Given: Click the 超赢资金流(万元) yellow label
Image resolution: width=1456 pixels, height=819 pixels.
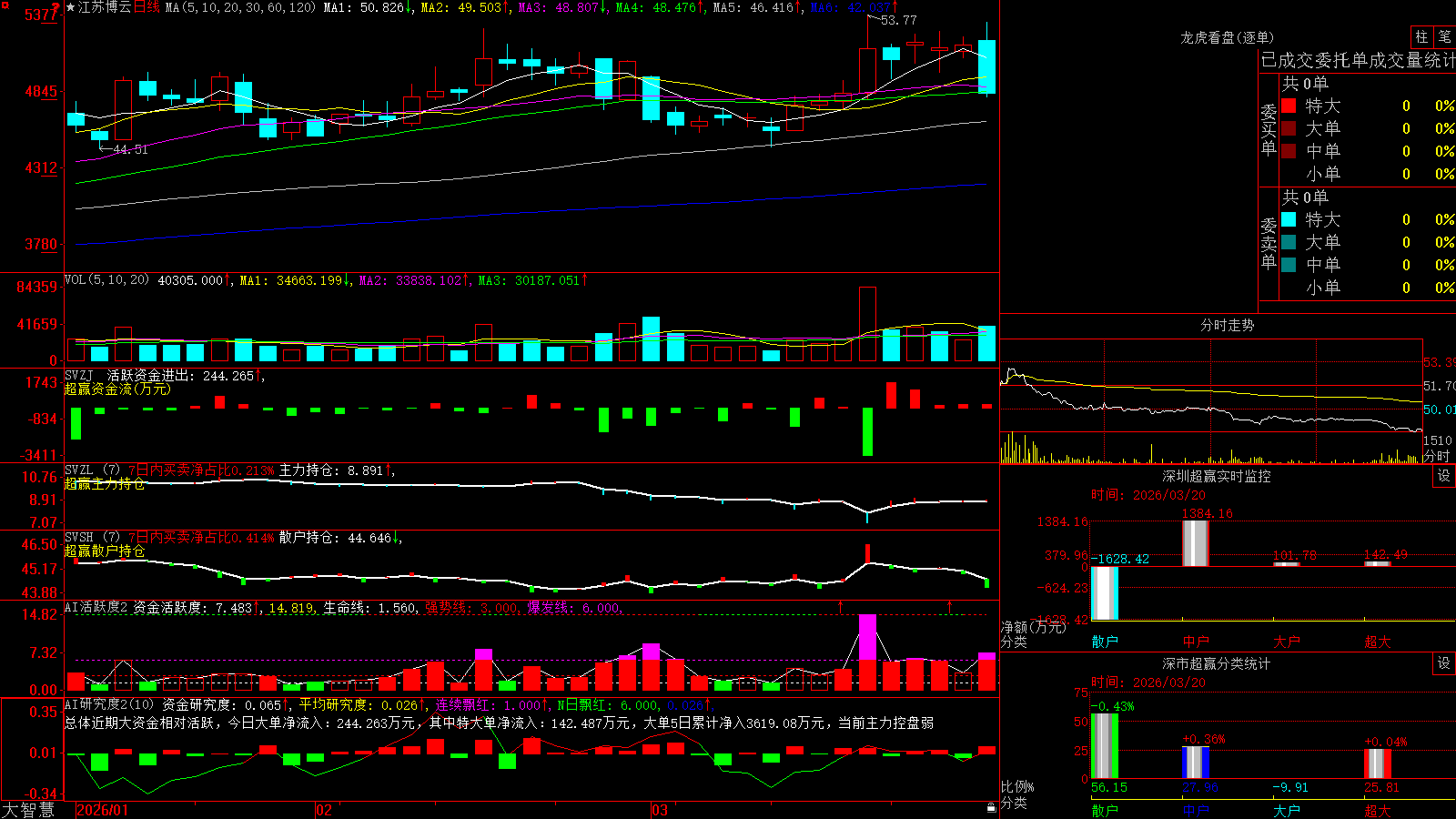Looking at the screenshot, I should [117, 389].
